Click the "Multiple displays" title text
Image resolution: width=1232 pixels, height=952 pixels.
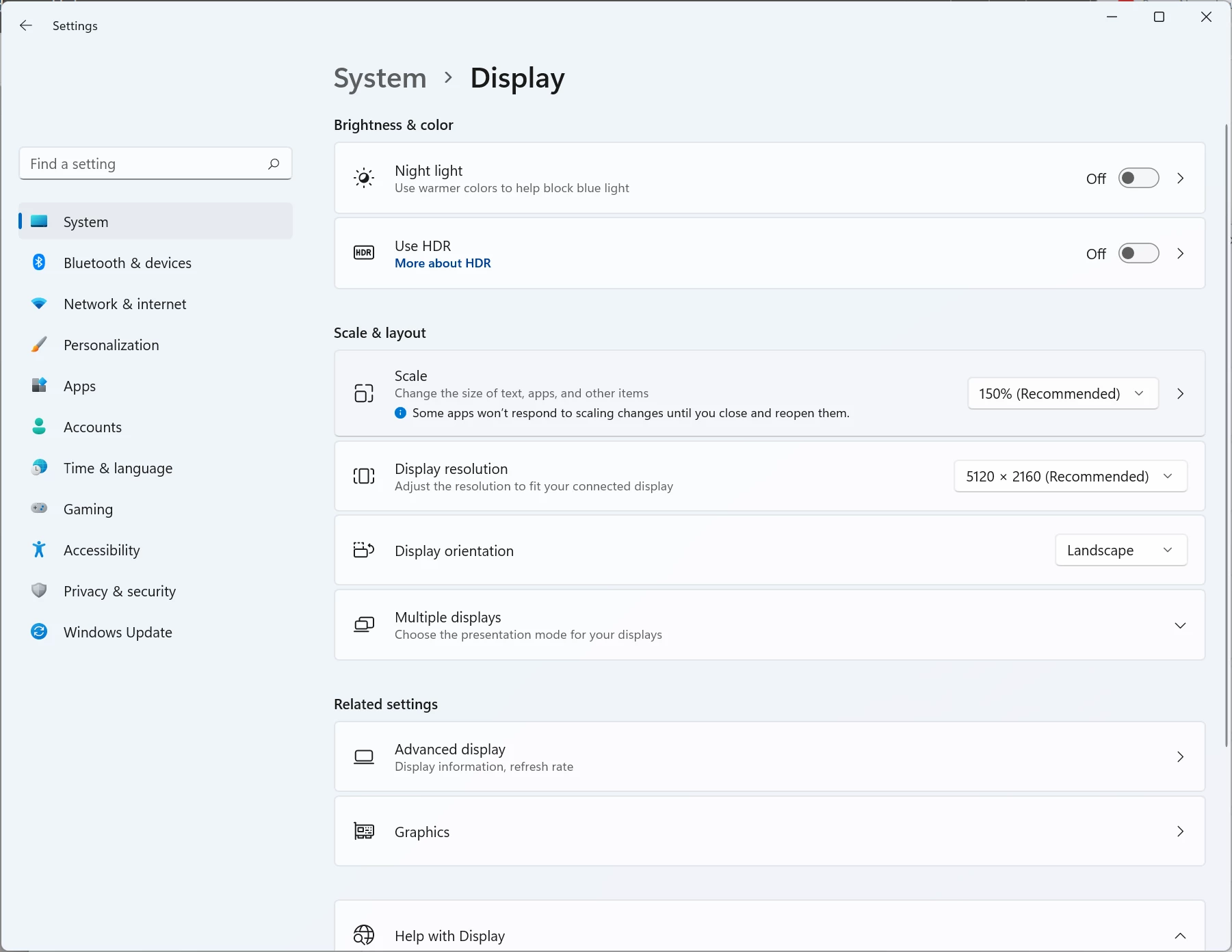point(448,618)
